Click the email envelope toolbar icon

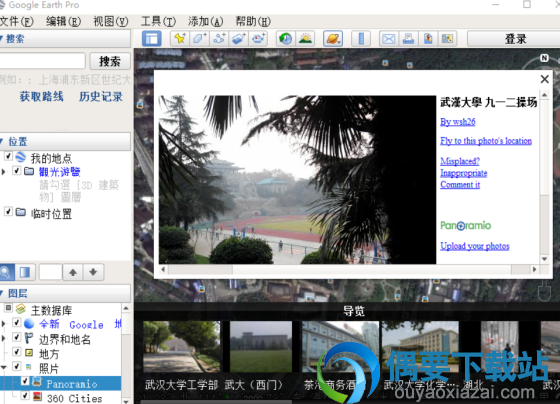point(388,39)
